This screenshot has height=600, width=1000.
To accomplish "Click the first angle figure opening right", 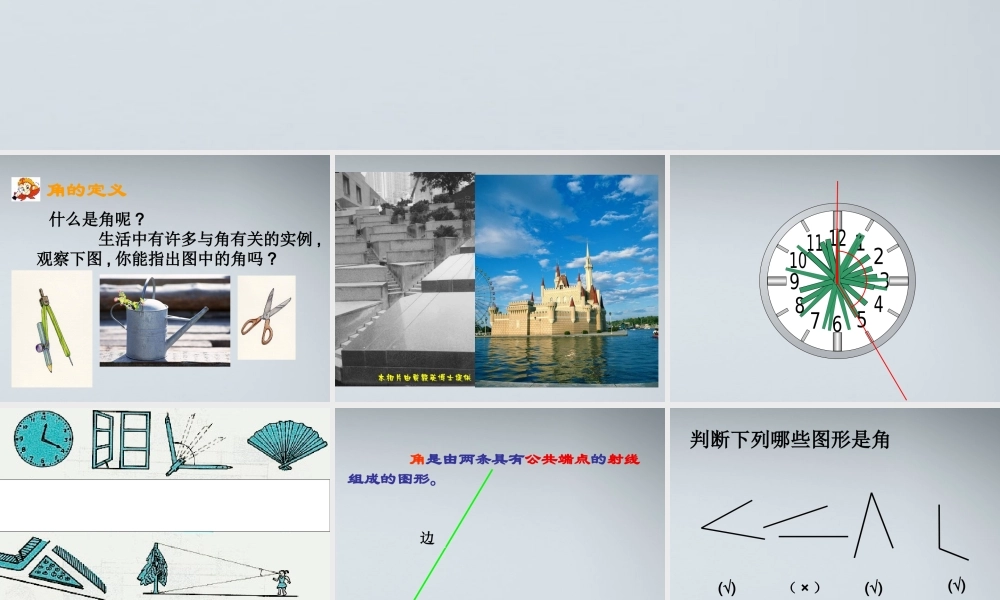I will [x=732, y=520].
